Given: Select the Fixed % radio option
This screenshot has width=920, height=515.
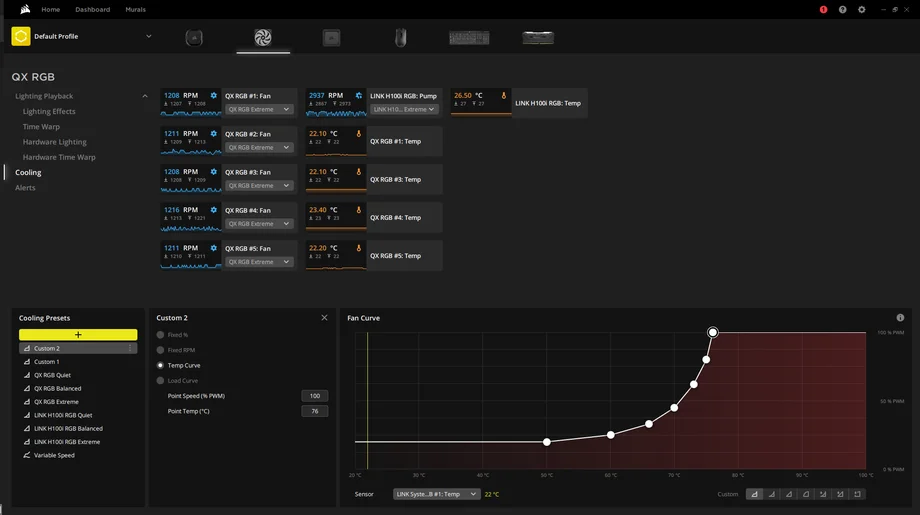Looking at the screenshot, I should pyautogui.click(x=160, y=335).
